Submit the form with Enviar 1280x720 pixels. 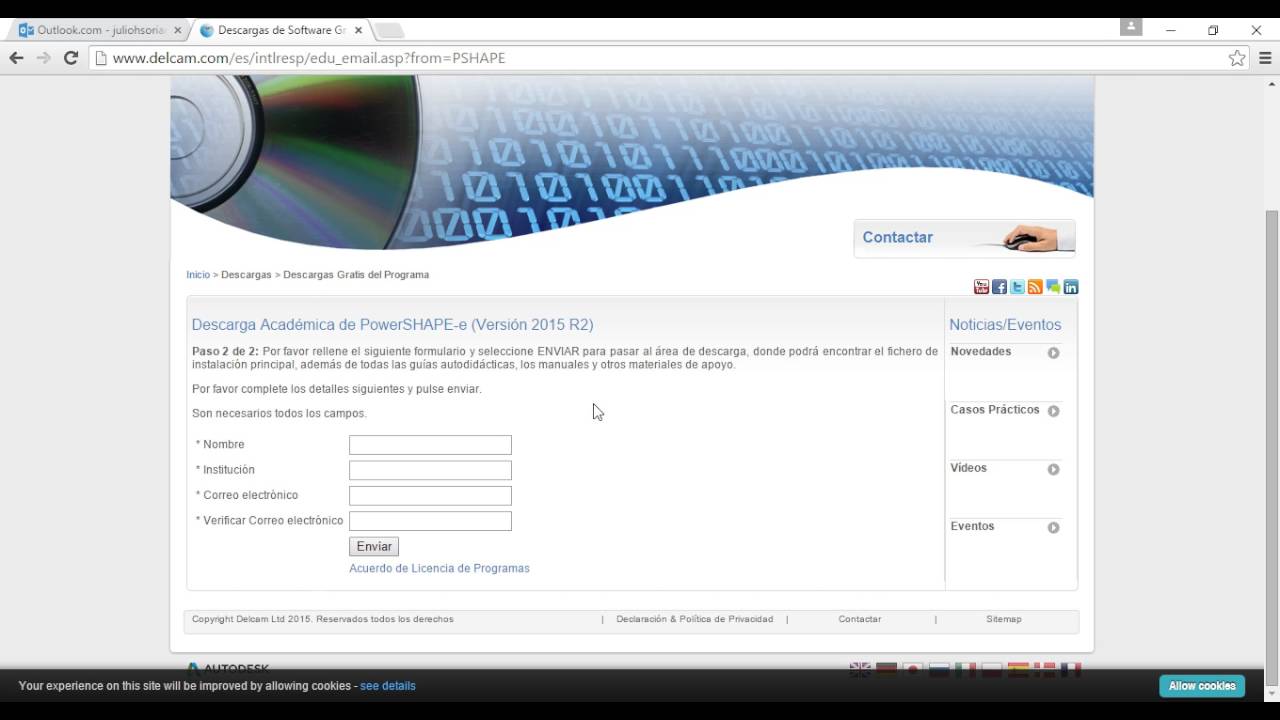[374, 546]
